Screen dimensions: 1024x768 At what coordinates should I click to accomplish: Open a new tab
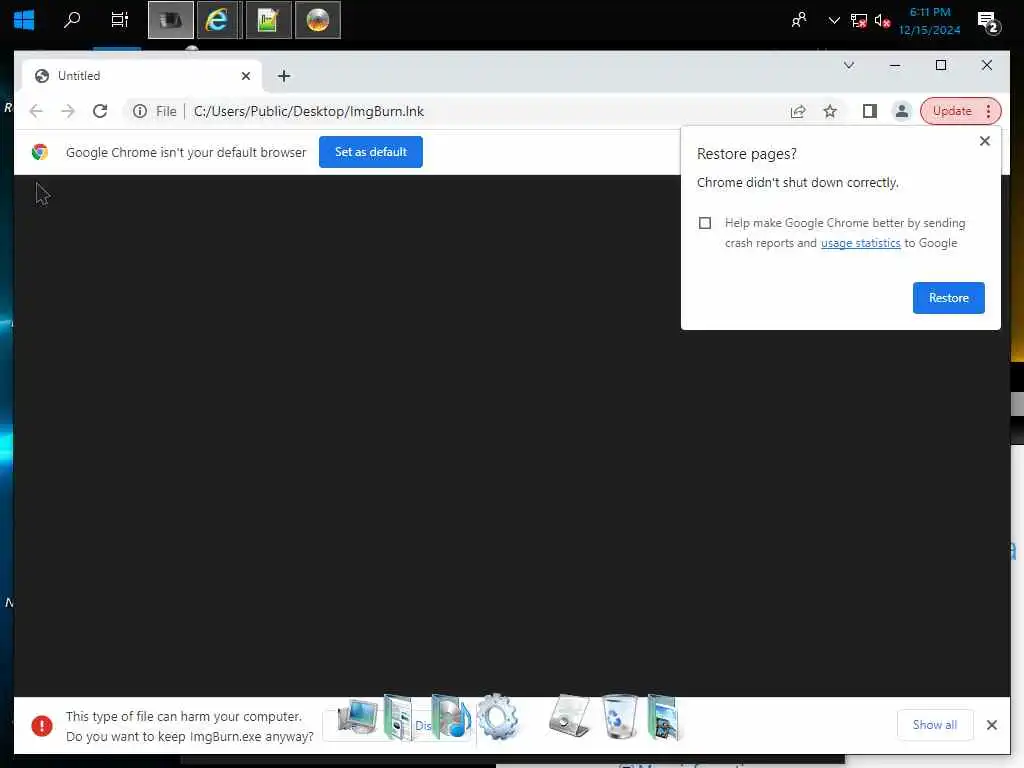click(283, 76)
